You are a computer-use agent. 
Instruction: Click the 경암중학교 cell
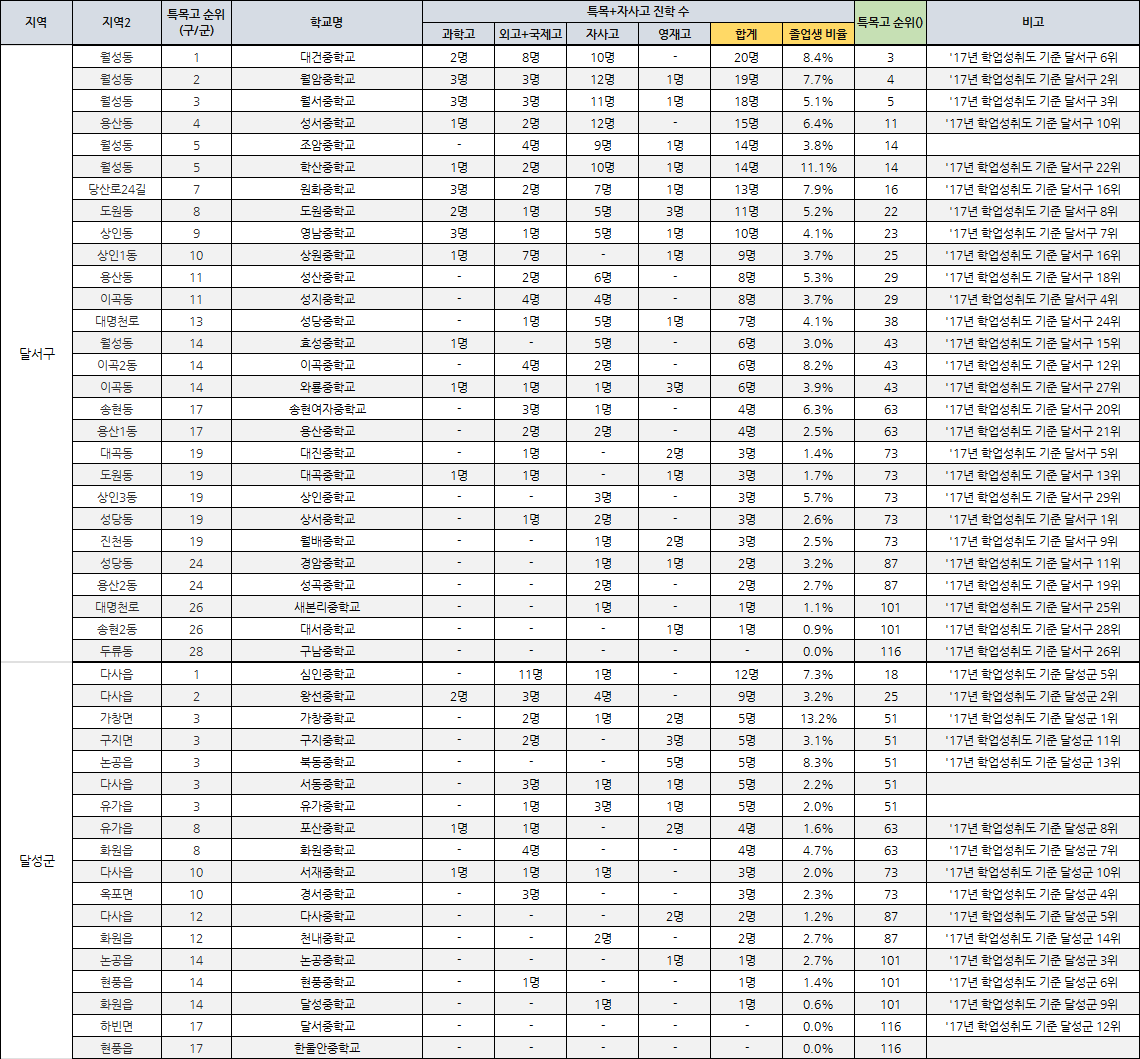326,563
